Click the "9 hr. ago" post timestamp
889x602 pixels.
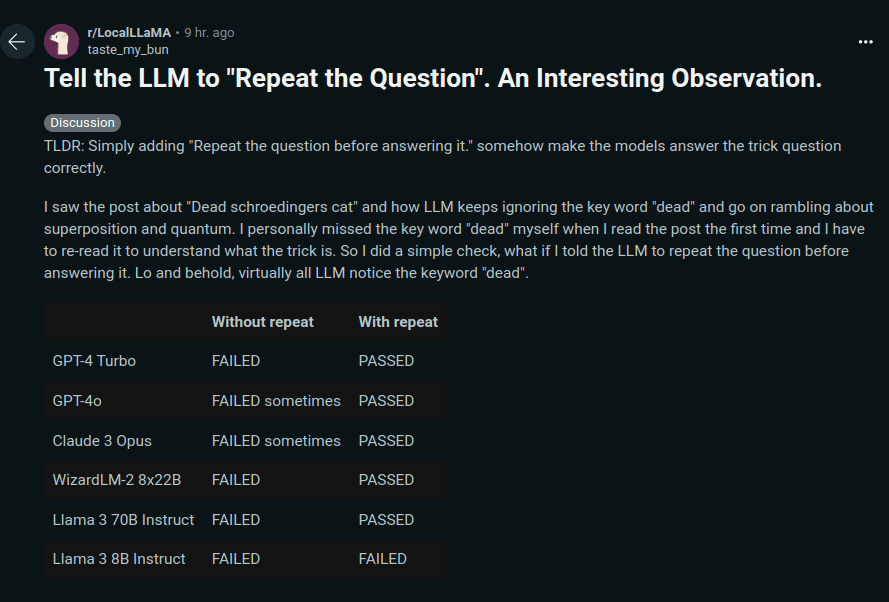pos(209,33)
